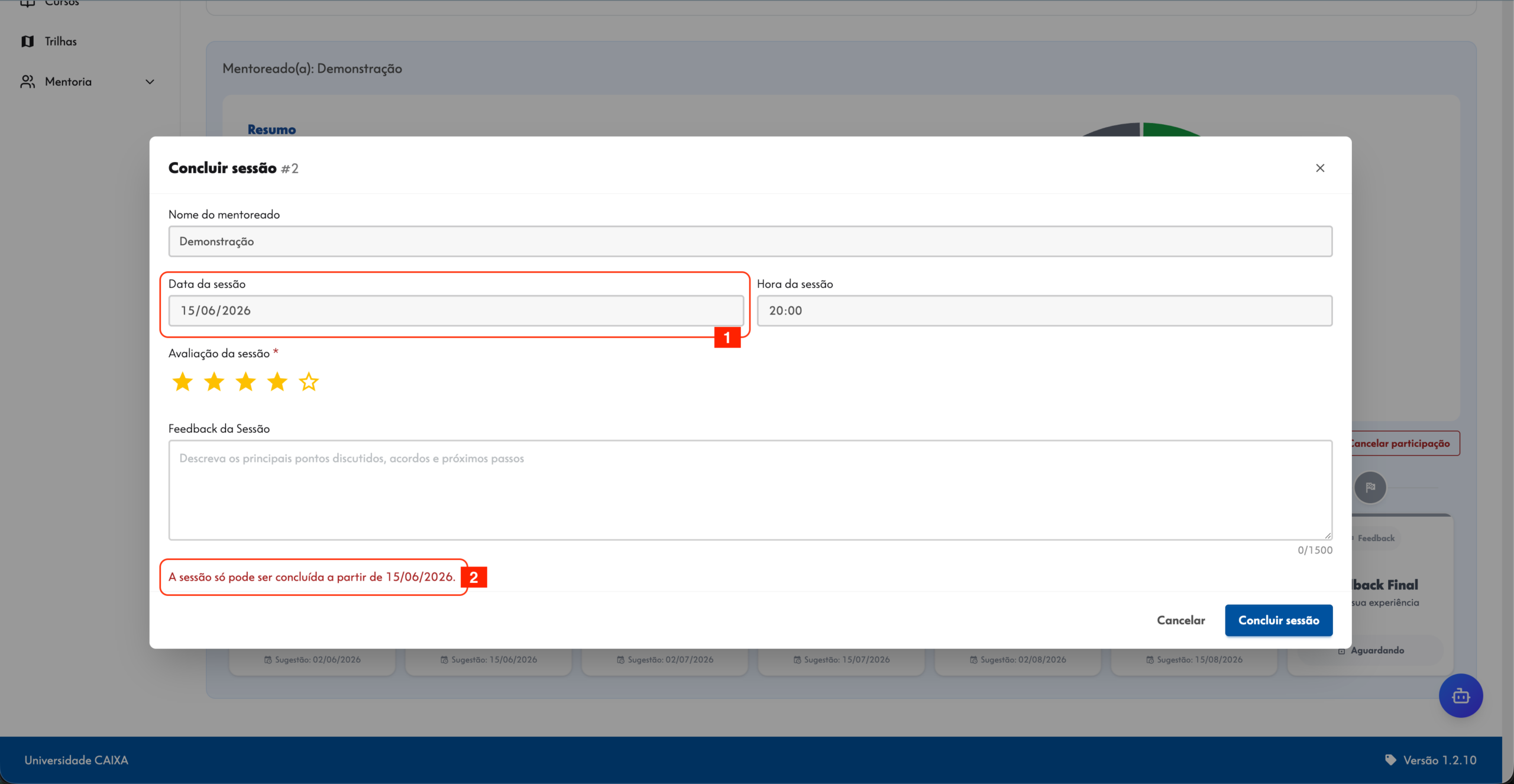Choose the fourth rating star
This screenshot has width=1514, height=784.
277,382
